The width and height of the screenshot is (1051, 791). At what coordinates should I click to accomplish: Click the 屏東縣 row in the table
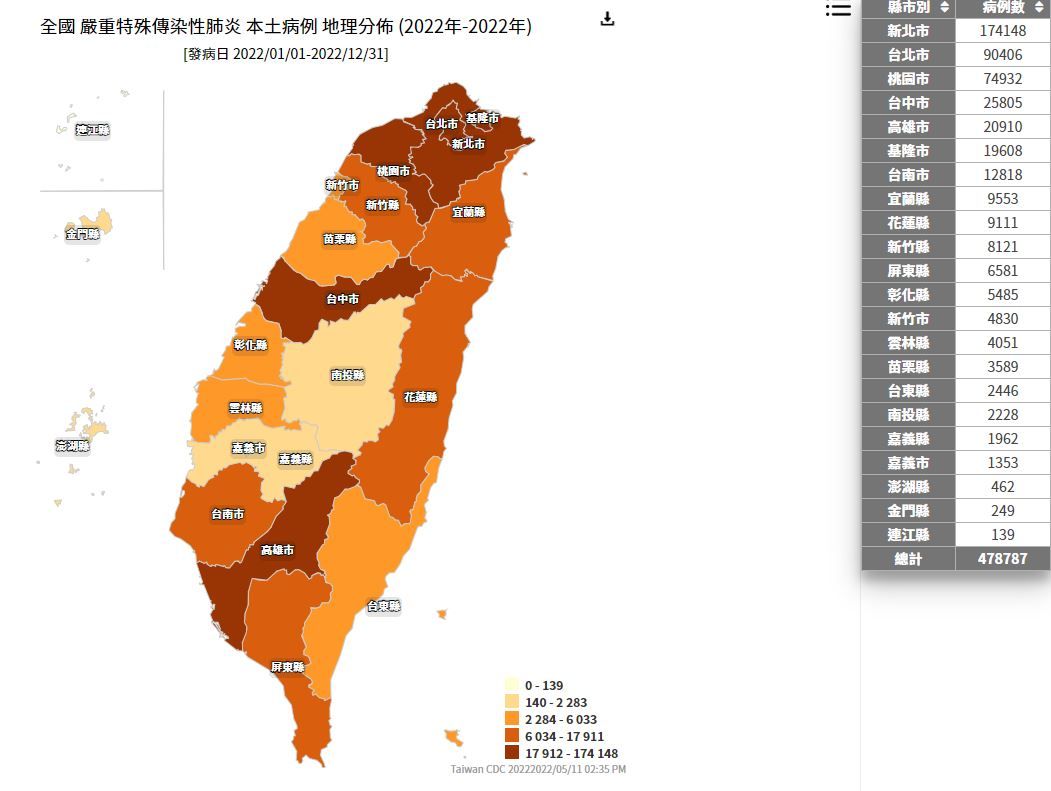point(955,271)
